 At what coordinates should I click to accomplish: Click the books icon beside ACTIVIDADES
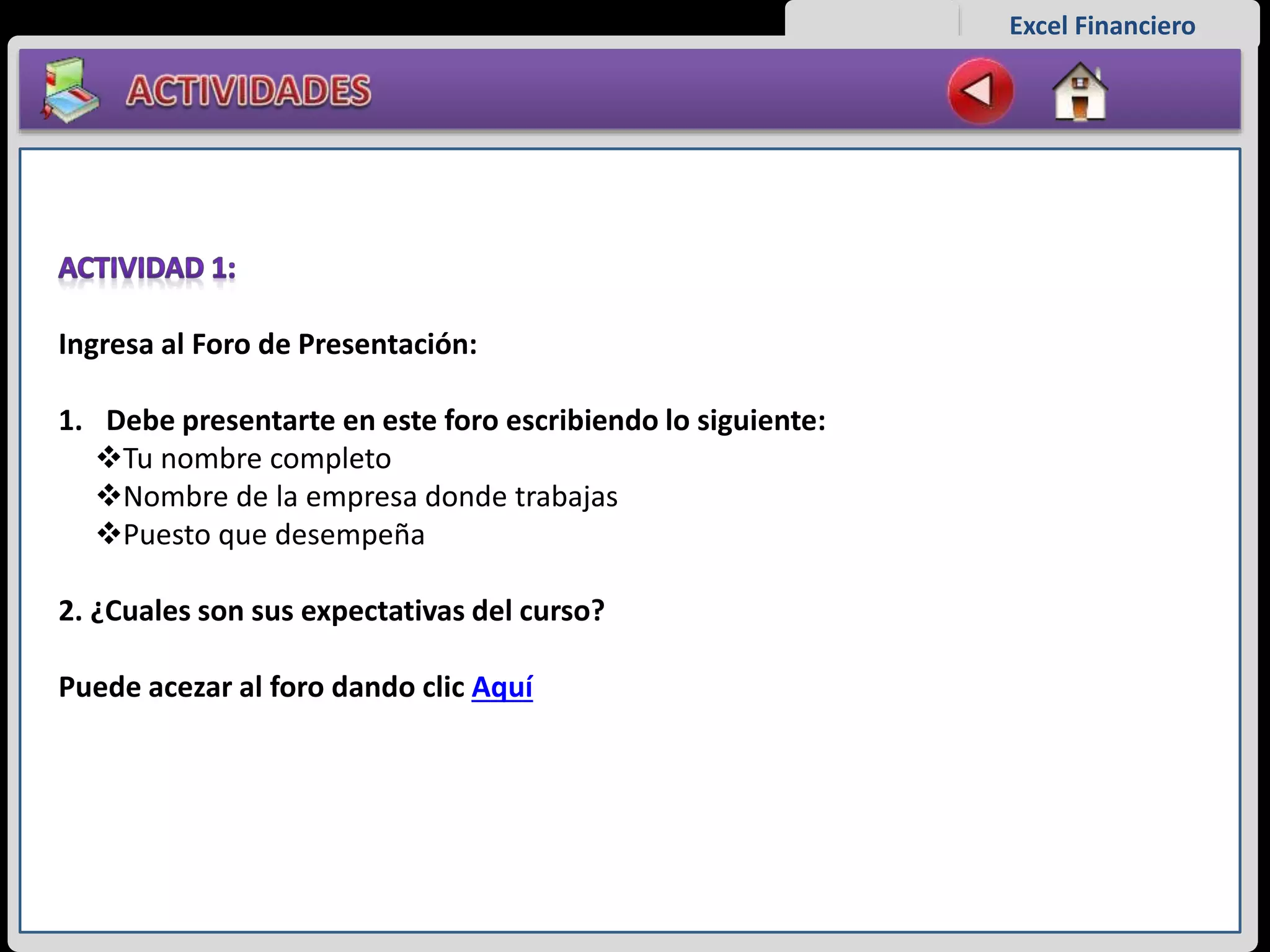[x=69, y=90]
